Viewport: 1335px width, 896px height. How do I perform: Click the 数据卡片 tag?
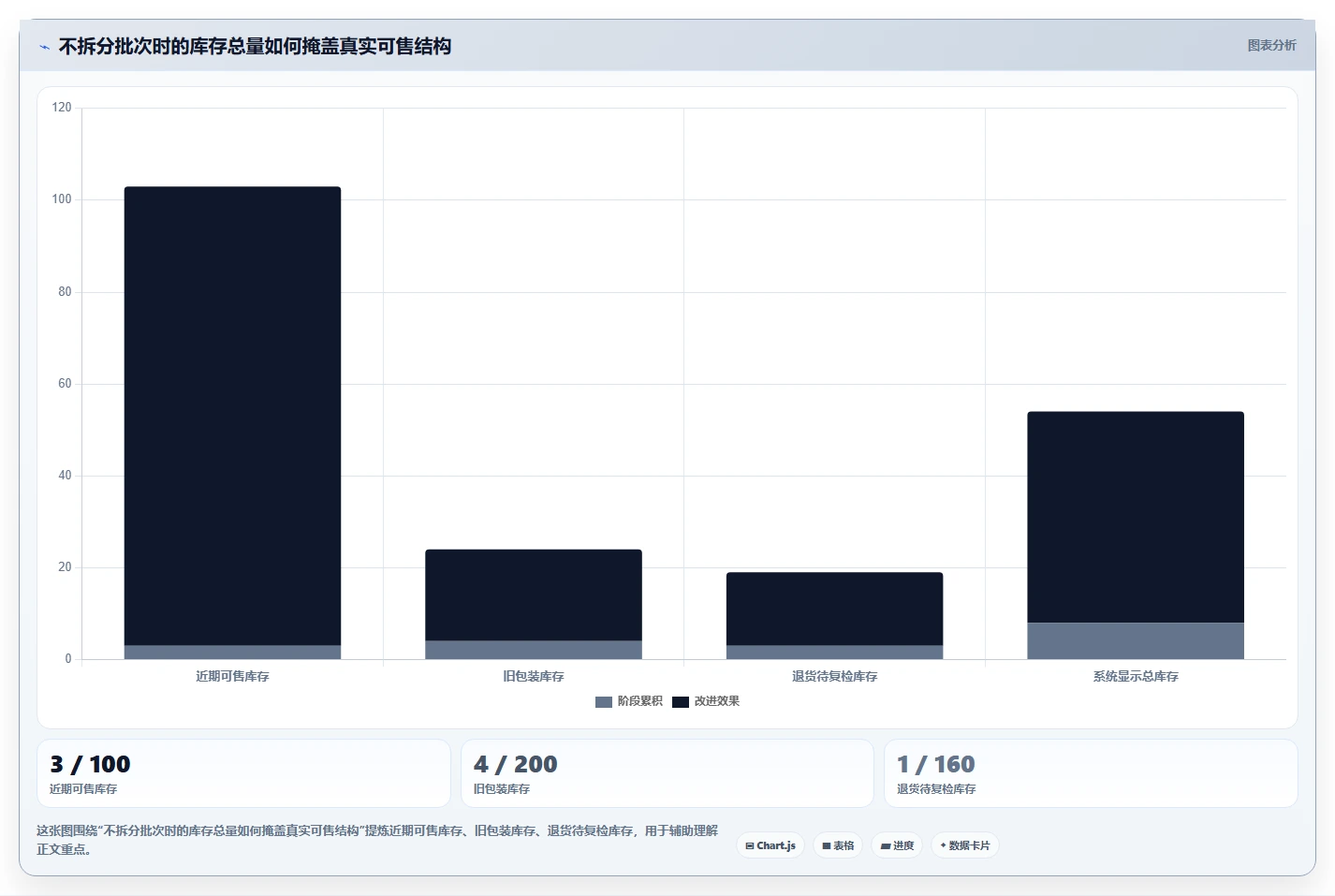pyautogui.click(x=965, y=845)
